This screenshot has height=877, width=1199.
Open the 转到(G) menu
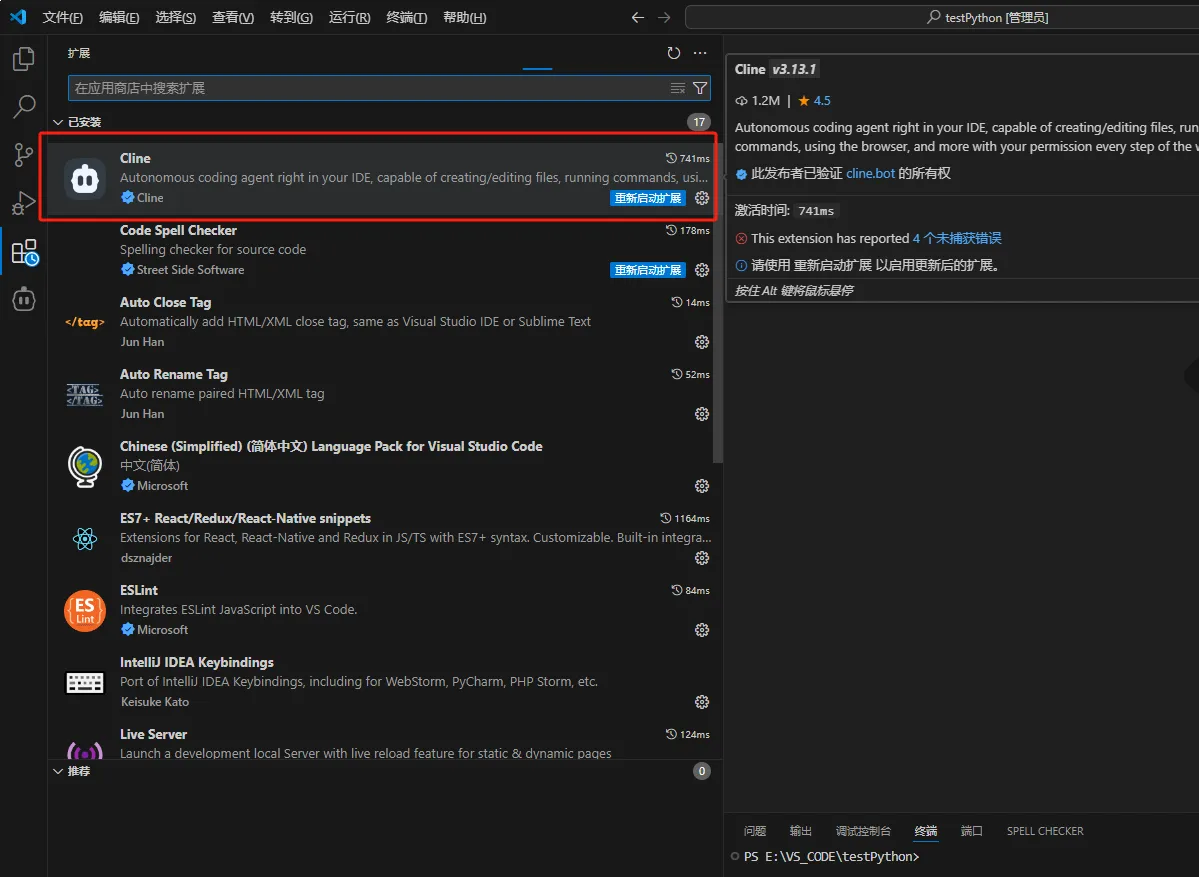(x=291, y=17)
